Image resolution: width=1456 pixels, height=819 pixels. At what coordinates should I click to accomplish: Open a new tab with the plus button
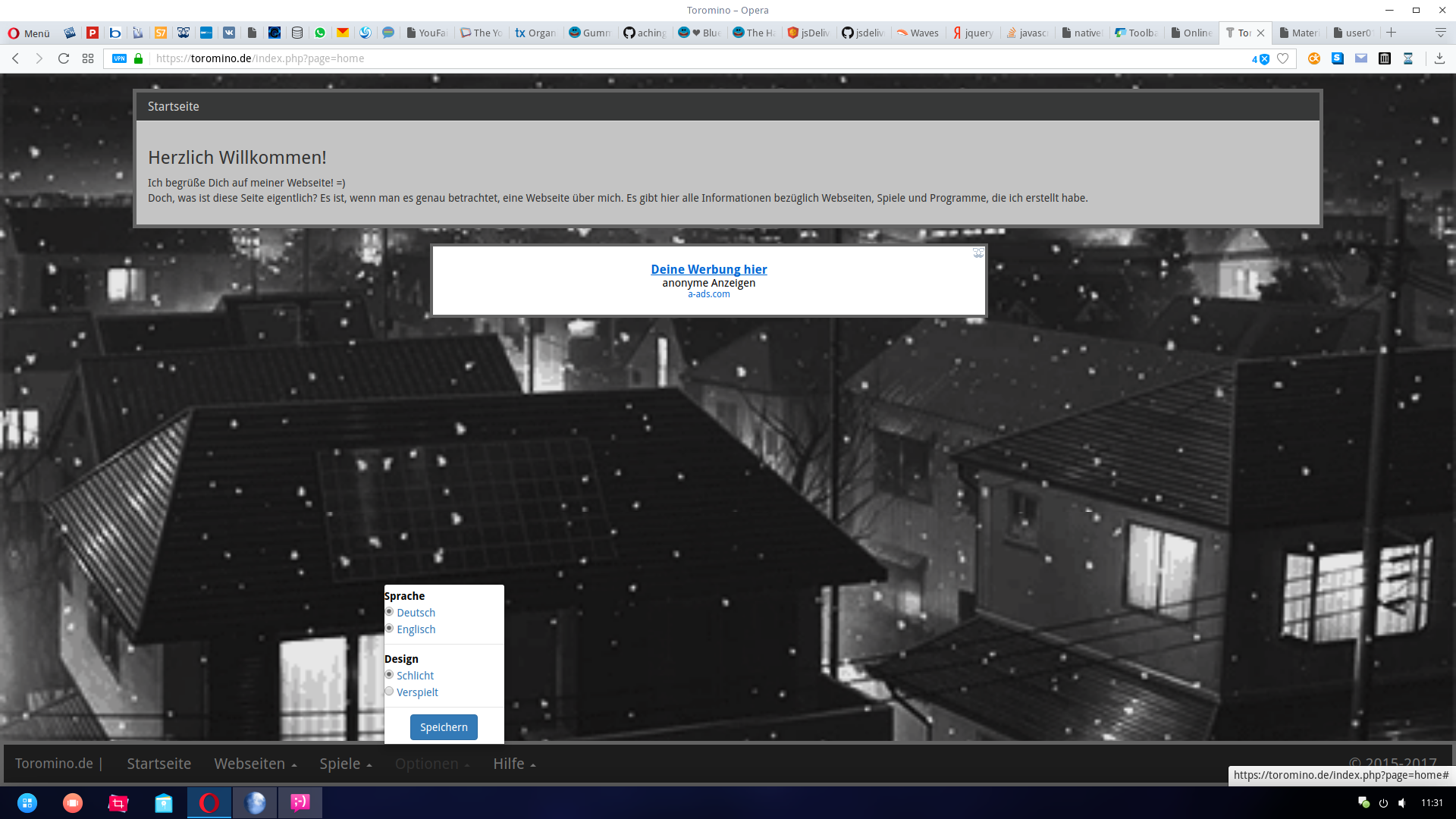[x=1391, y=33]
